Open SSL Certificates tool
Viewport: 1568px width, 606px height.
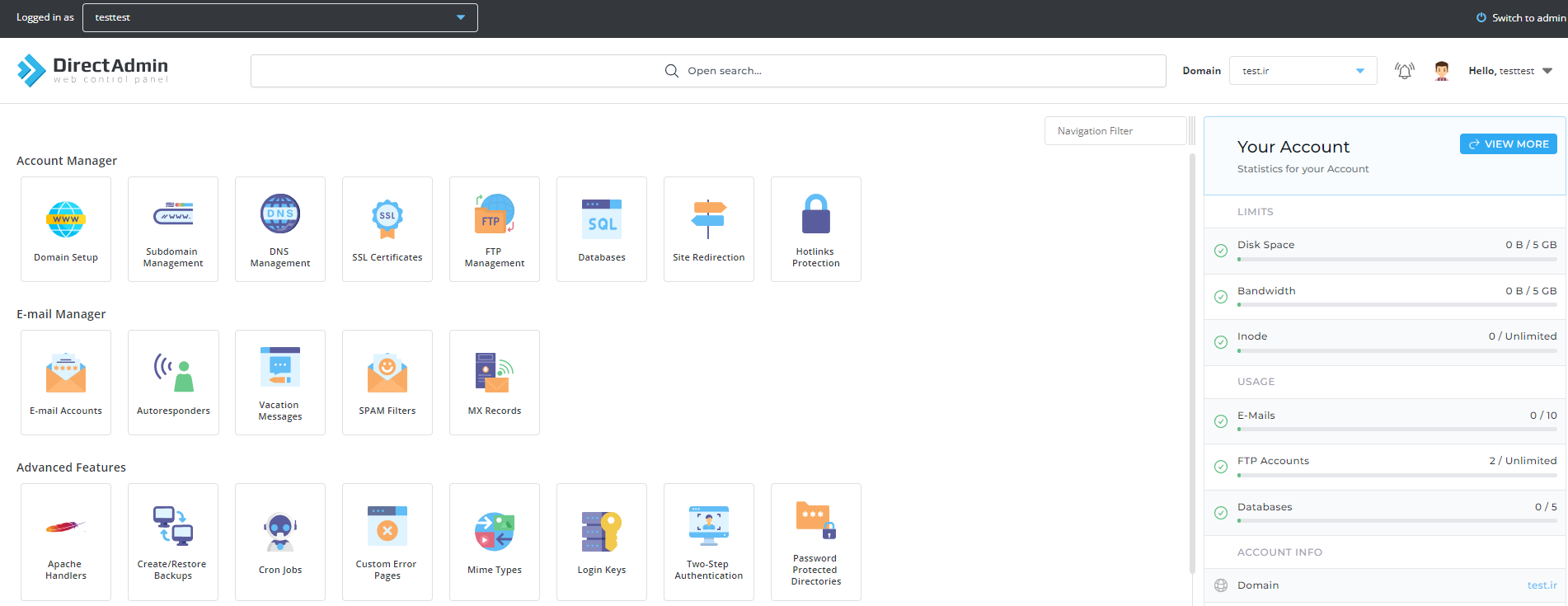coord(387,229)
